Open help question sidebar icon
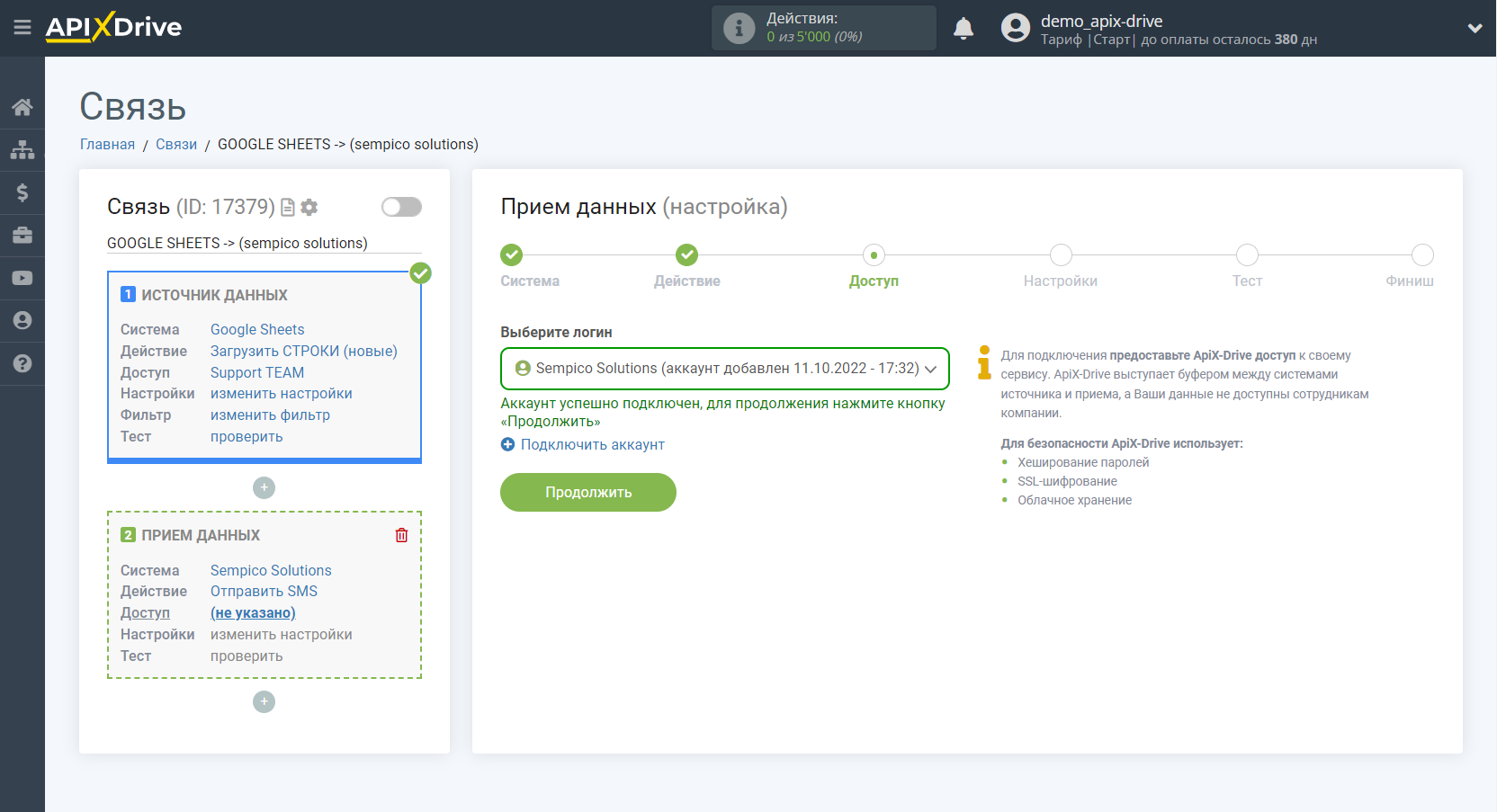The width and height of the screenshot is (1497, 812). (x=22, y=363)
